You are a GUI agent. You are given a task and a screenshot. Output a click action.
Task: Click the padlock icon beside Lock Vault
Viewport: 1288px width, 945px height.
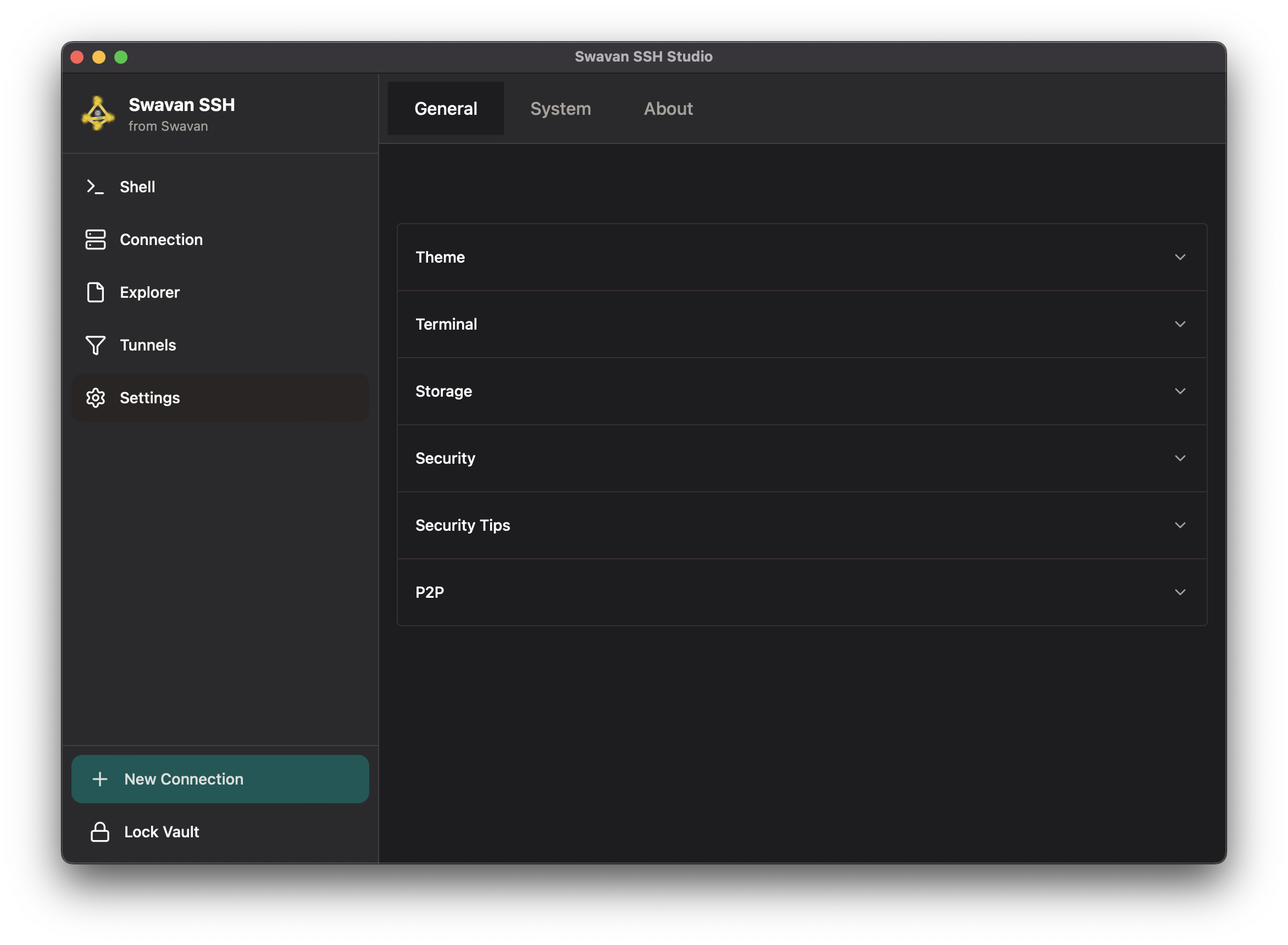click(101, 832)
